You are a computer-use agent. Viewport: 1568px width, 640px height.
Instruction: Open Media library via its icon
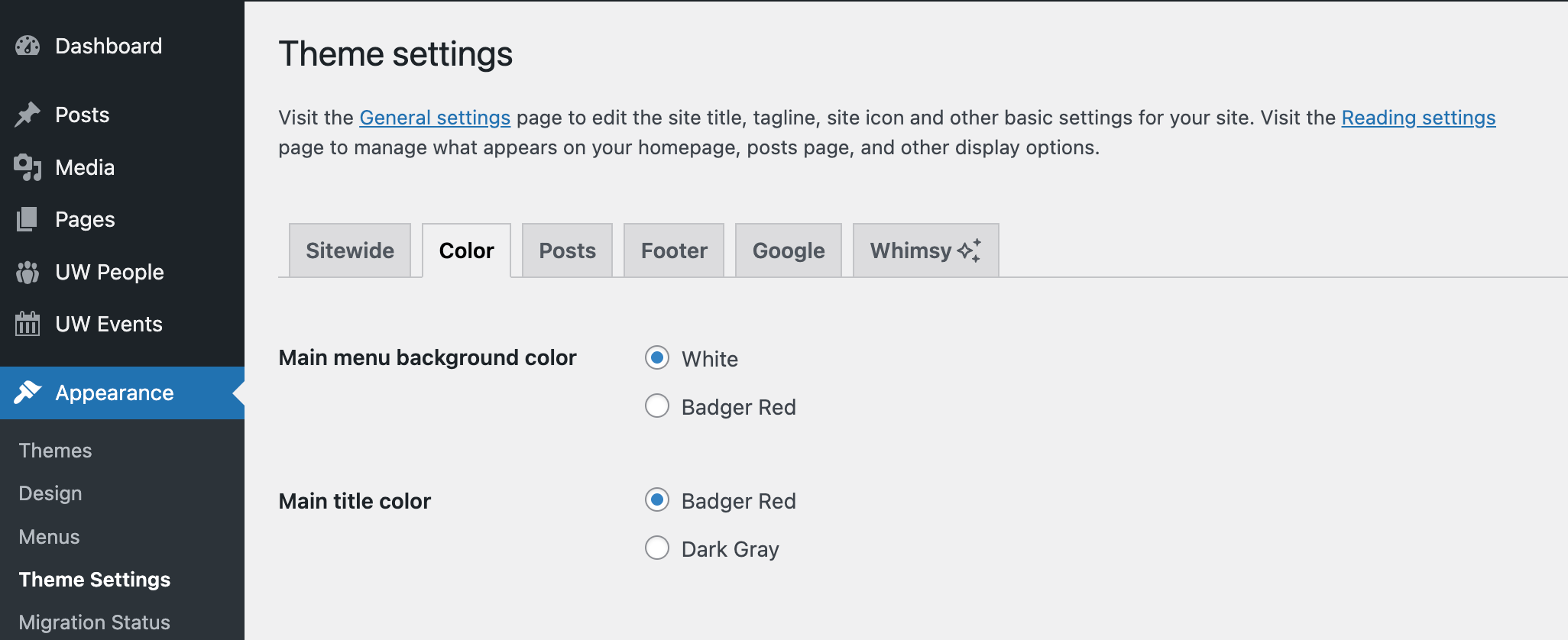(27, 167)
